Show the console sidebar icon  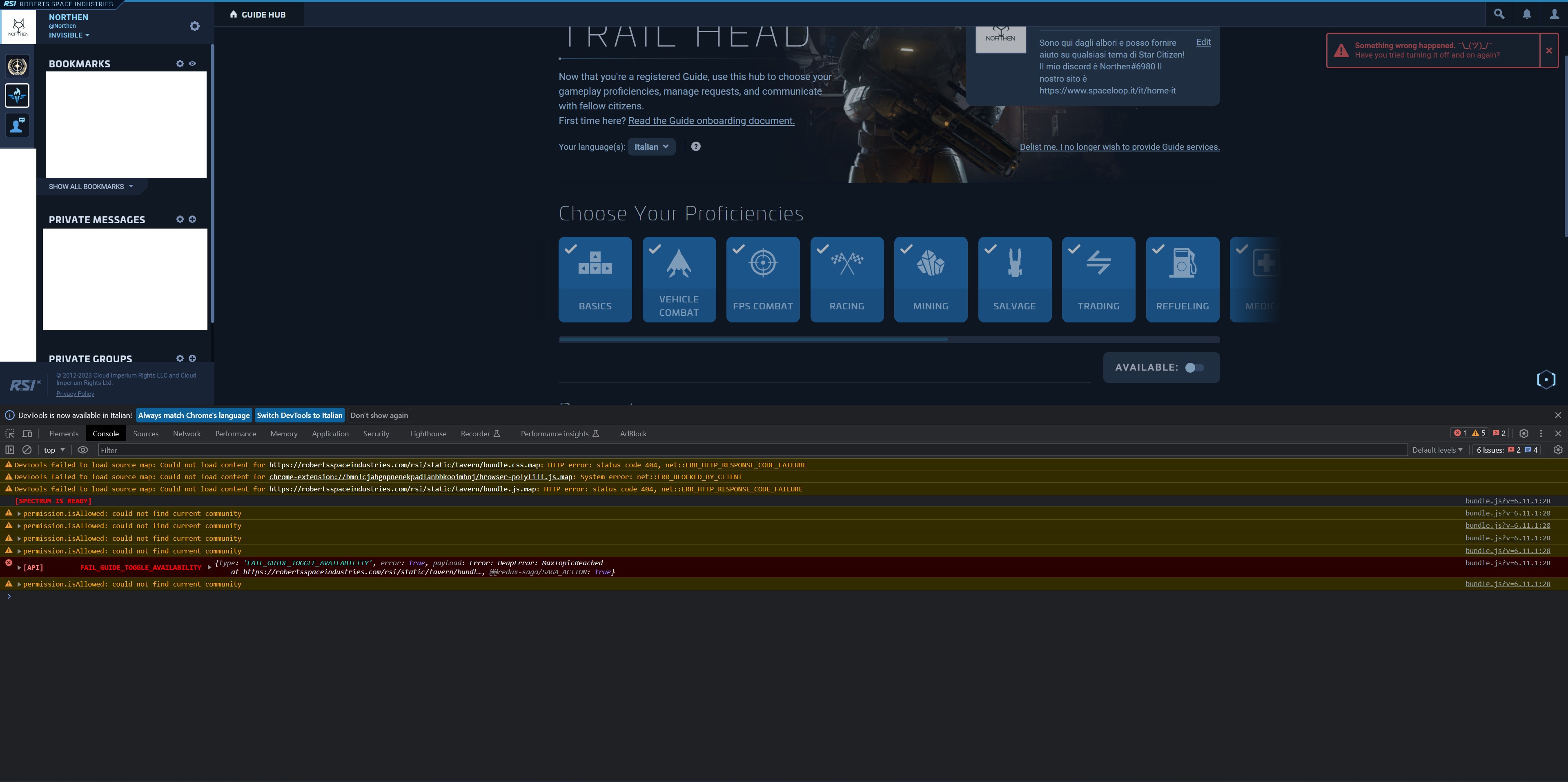pos(10,450)
